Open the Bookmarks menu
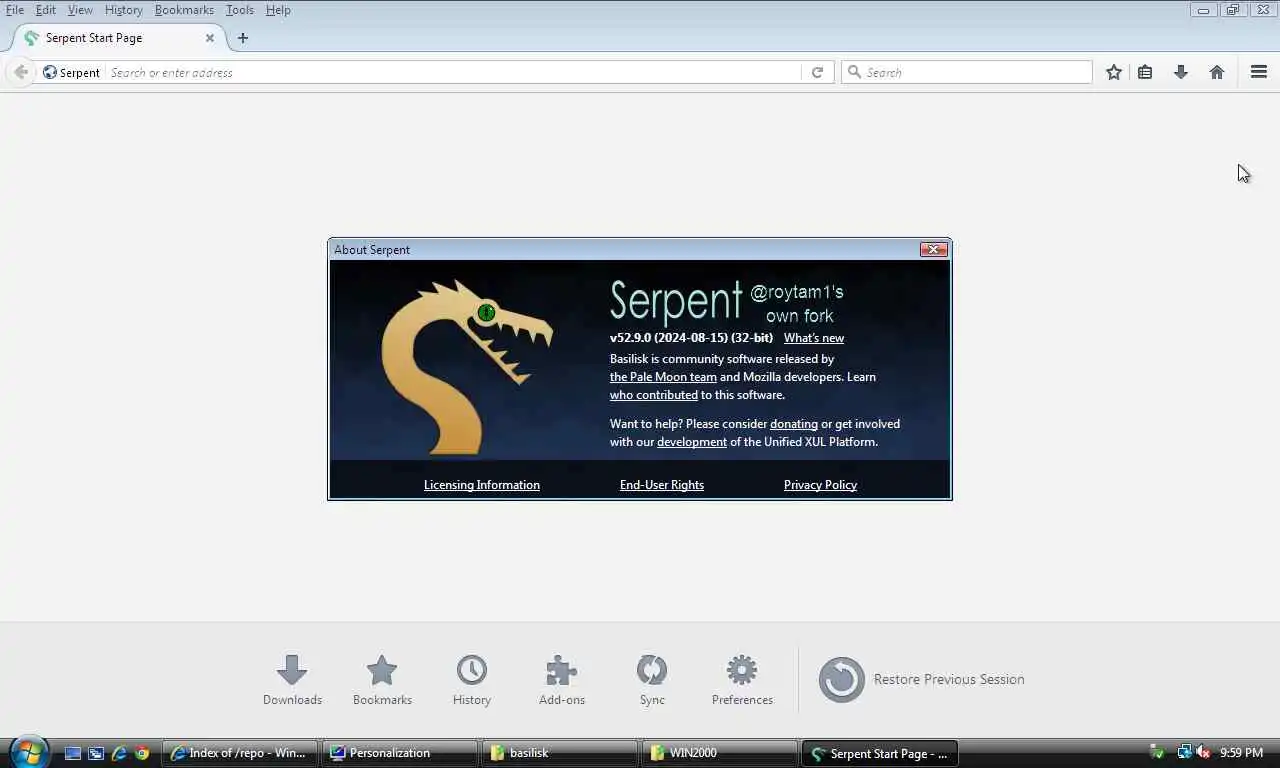This screenshot has height=768, width=1280. tap(184, 10)
